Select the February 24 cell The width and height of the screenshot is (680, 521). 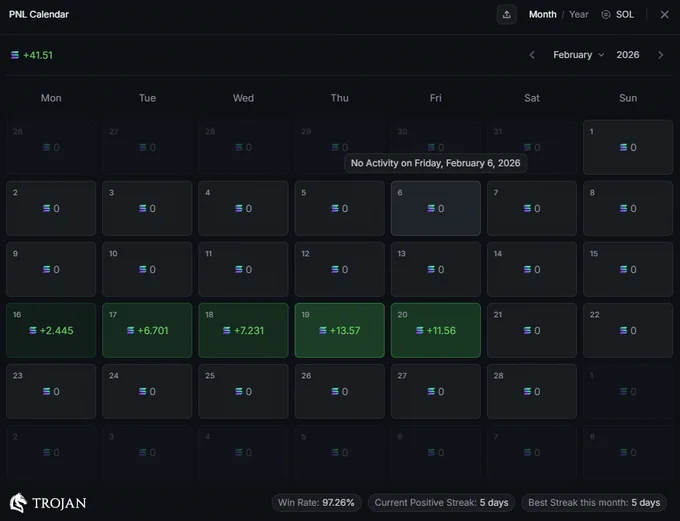pyautogui.click(x=147, y=391)
